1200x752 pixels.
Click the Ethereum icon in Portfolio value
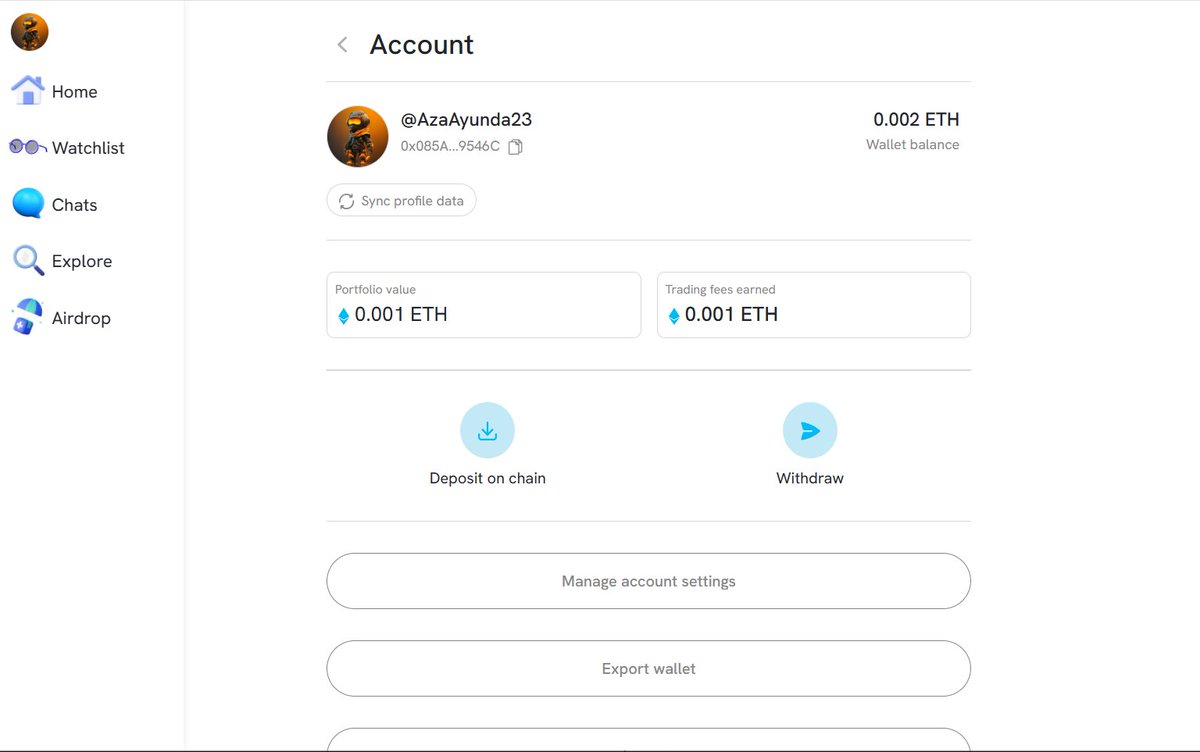(343, 316)
